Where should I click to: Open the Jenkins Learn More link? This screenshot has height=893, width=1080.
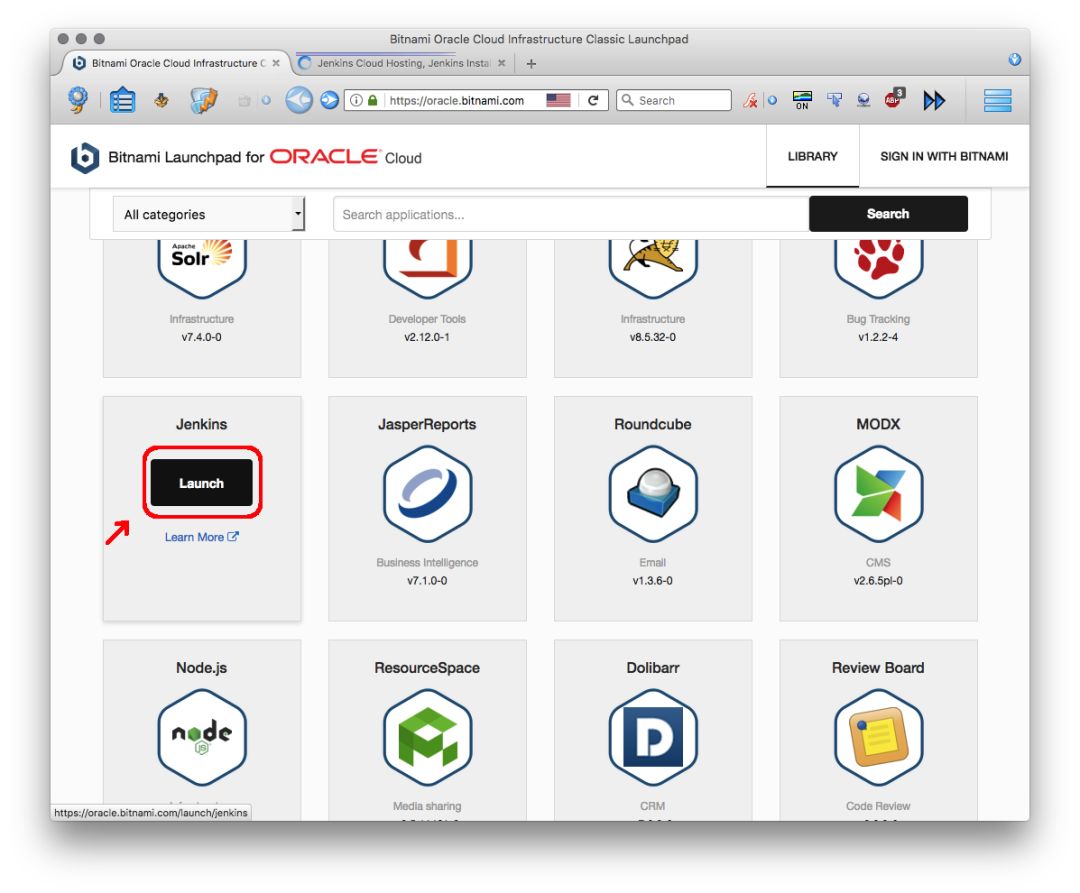(201, 537)
